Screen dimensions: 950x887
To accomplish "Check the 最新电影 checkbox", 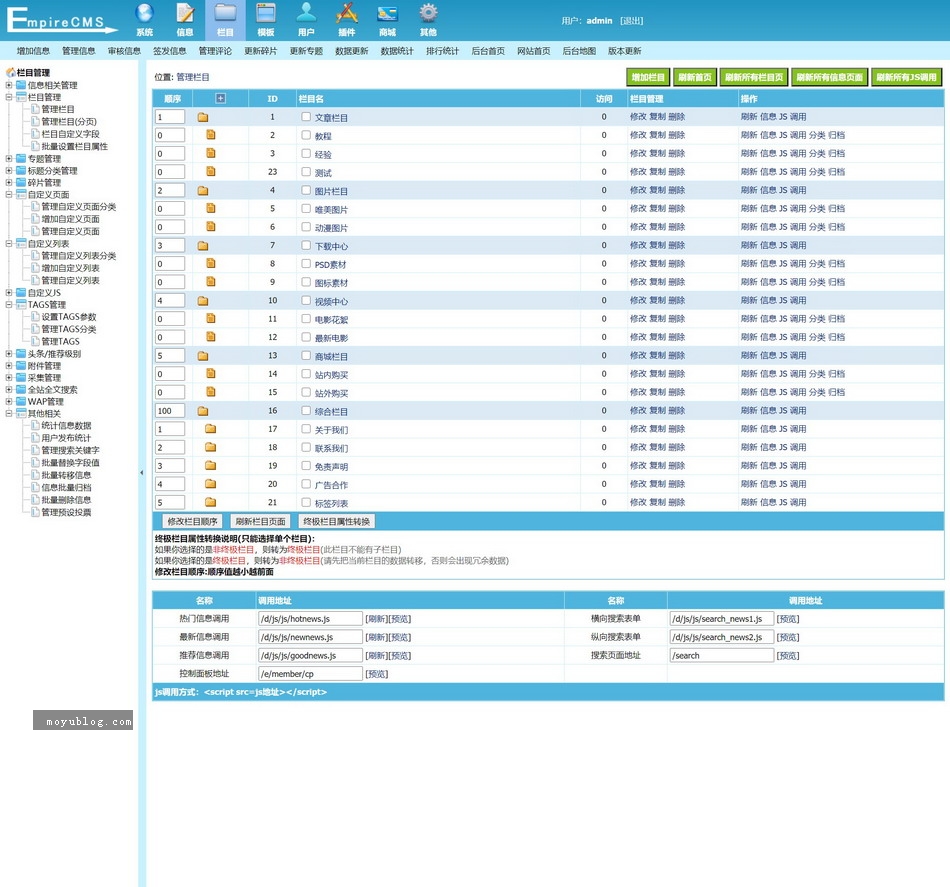I will 306,337.
